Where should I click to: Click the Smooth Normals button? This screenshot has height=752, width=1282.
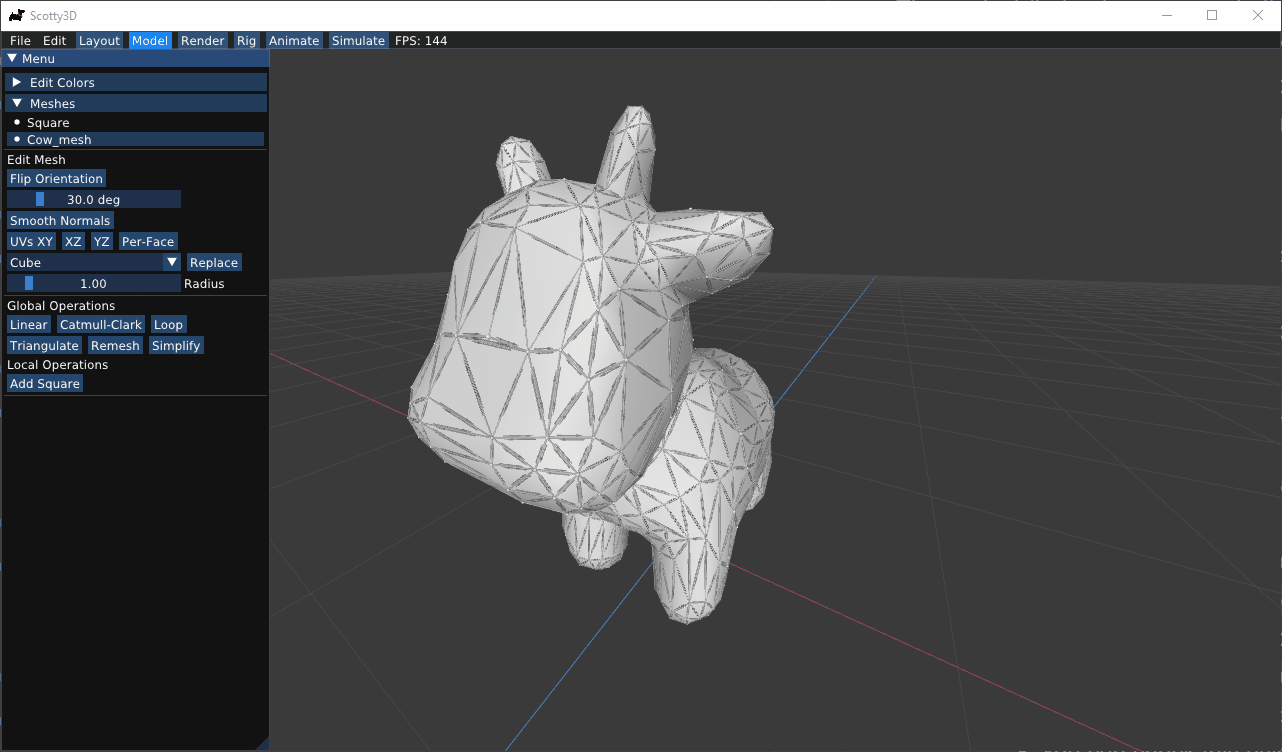[x=60, y=221]
